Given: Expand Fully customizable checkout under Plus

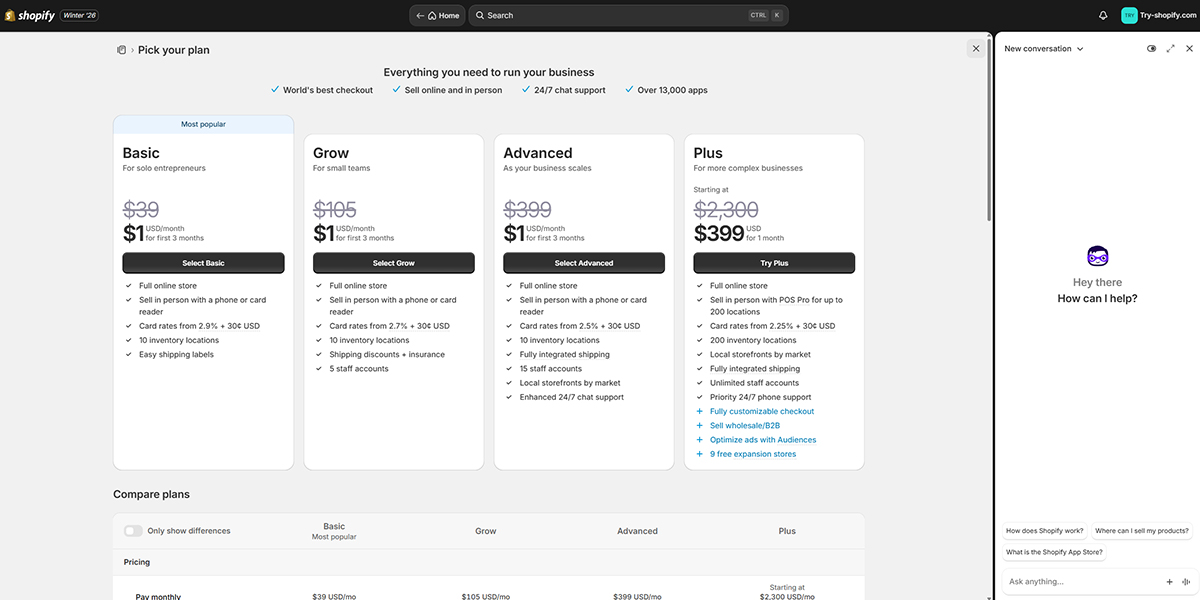Looking at the screenshot, I should coord(762,410).
